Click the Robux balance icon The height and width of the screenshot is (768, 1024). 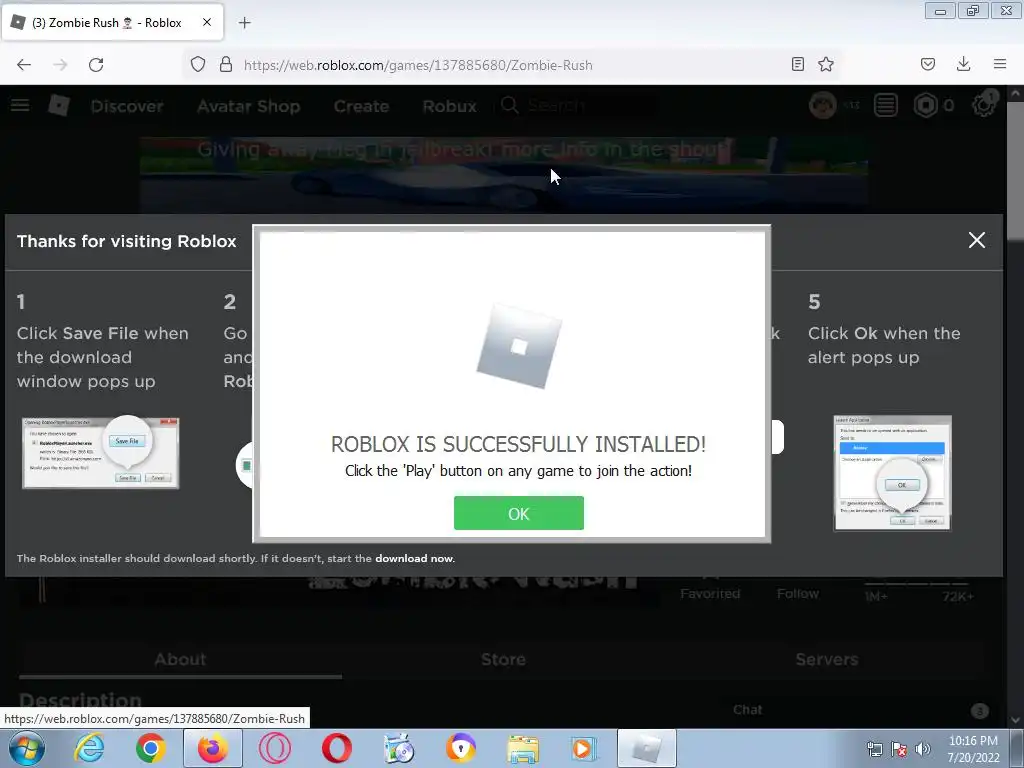[x=925, y=105]
